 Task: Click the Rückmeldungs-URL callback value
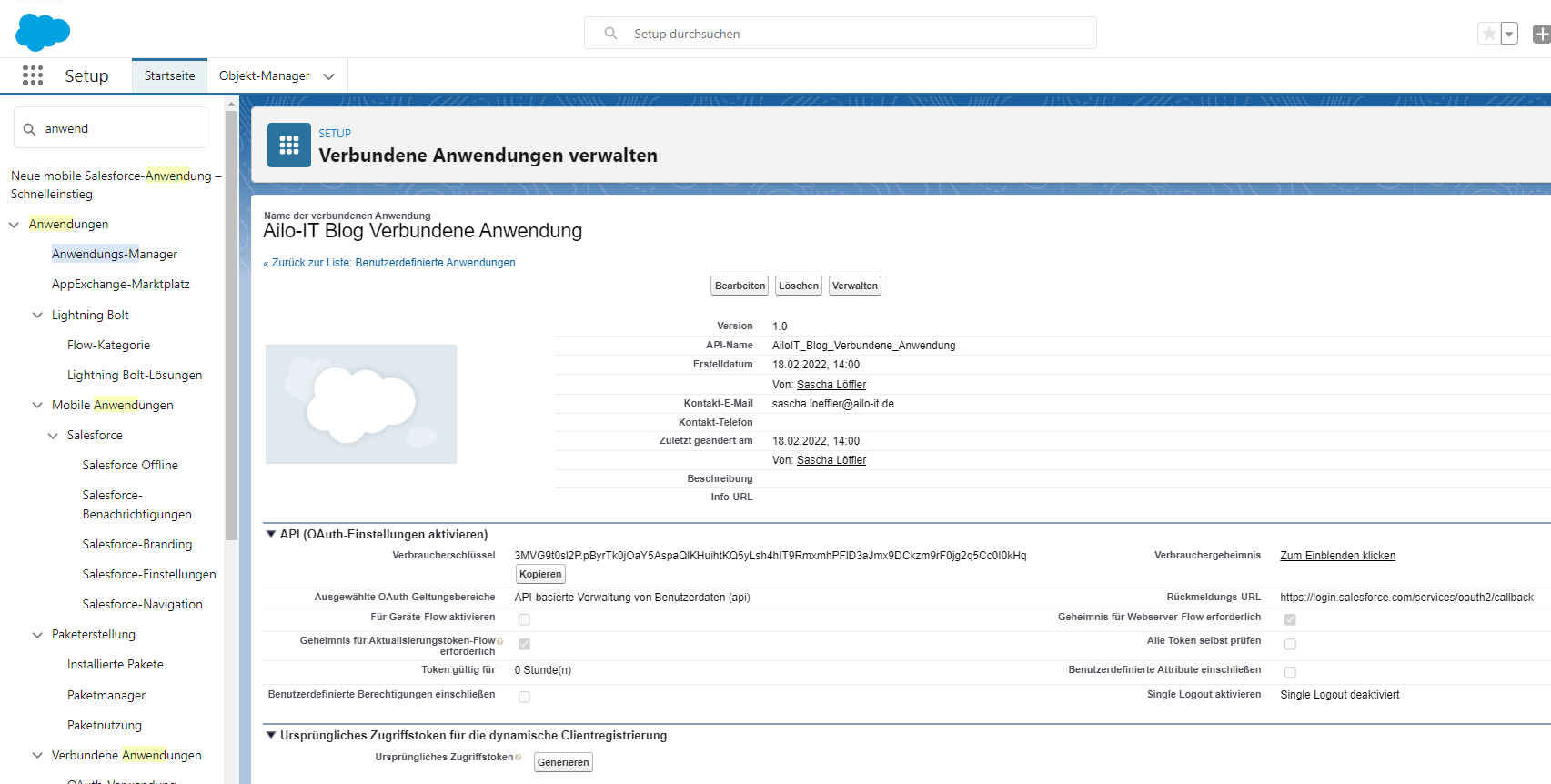pos(1406,598)
